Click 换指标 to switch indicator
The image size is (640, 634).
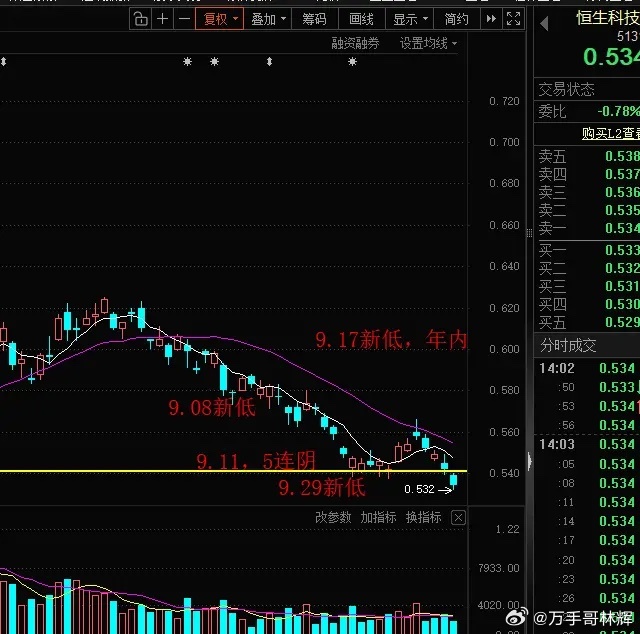[x=423, y=517]
